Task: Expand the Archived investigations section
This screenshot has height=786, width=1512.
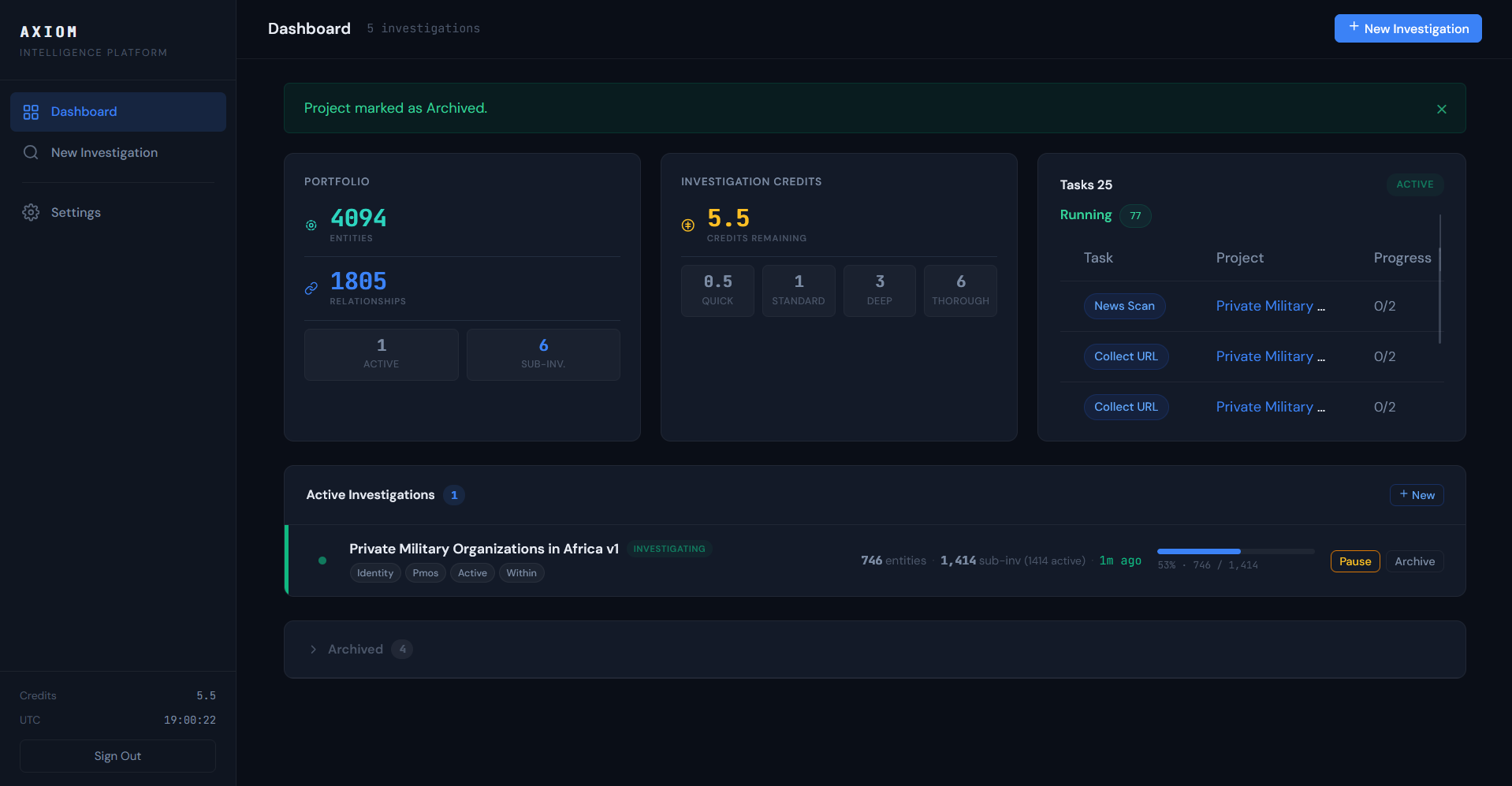Action: (356, 649)
